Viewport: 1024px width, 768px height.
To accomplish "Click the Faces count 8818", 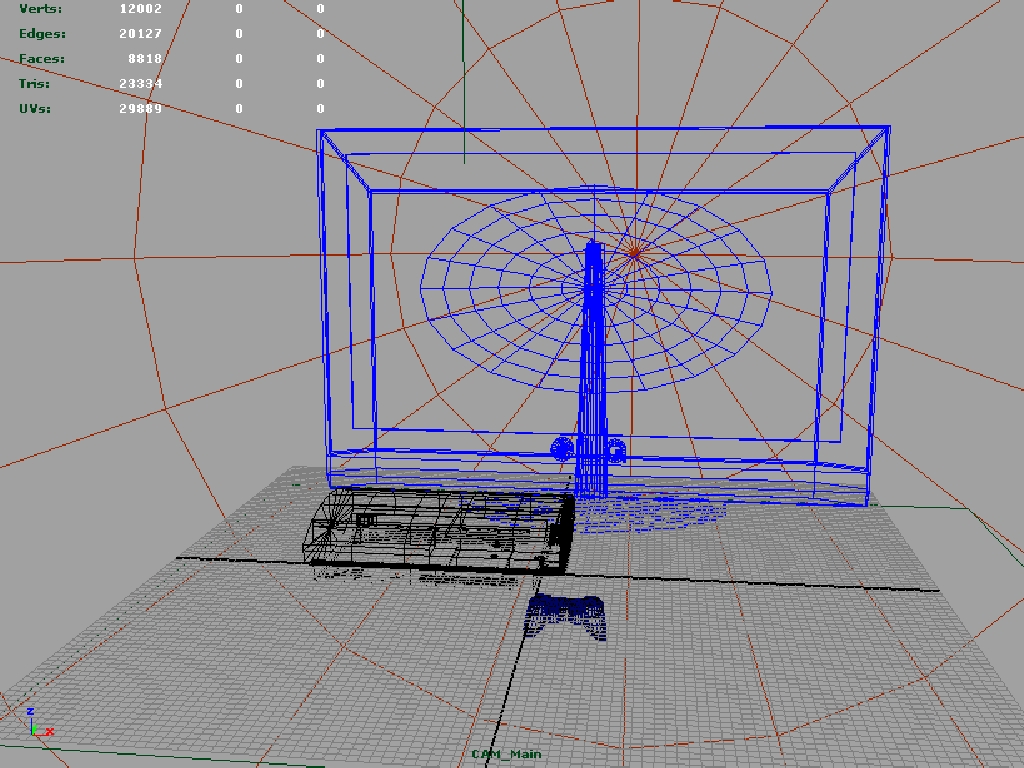I will pyautogui.click(x=145, y=59).
